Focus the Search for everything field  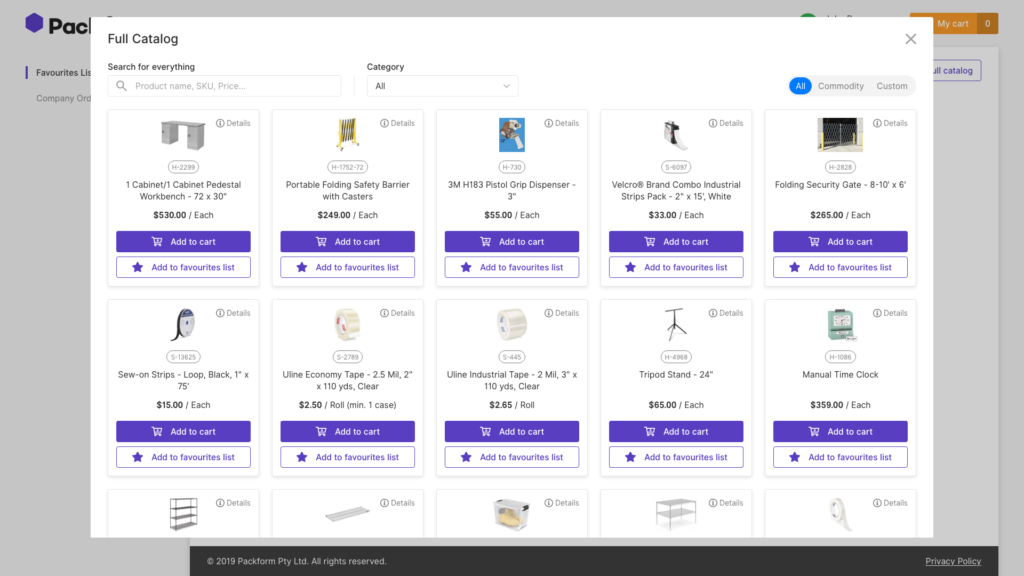[224, 86]
